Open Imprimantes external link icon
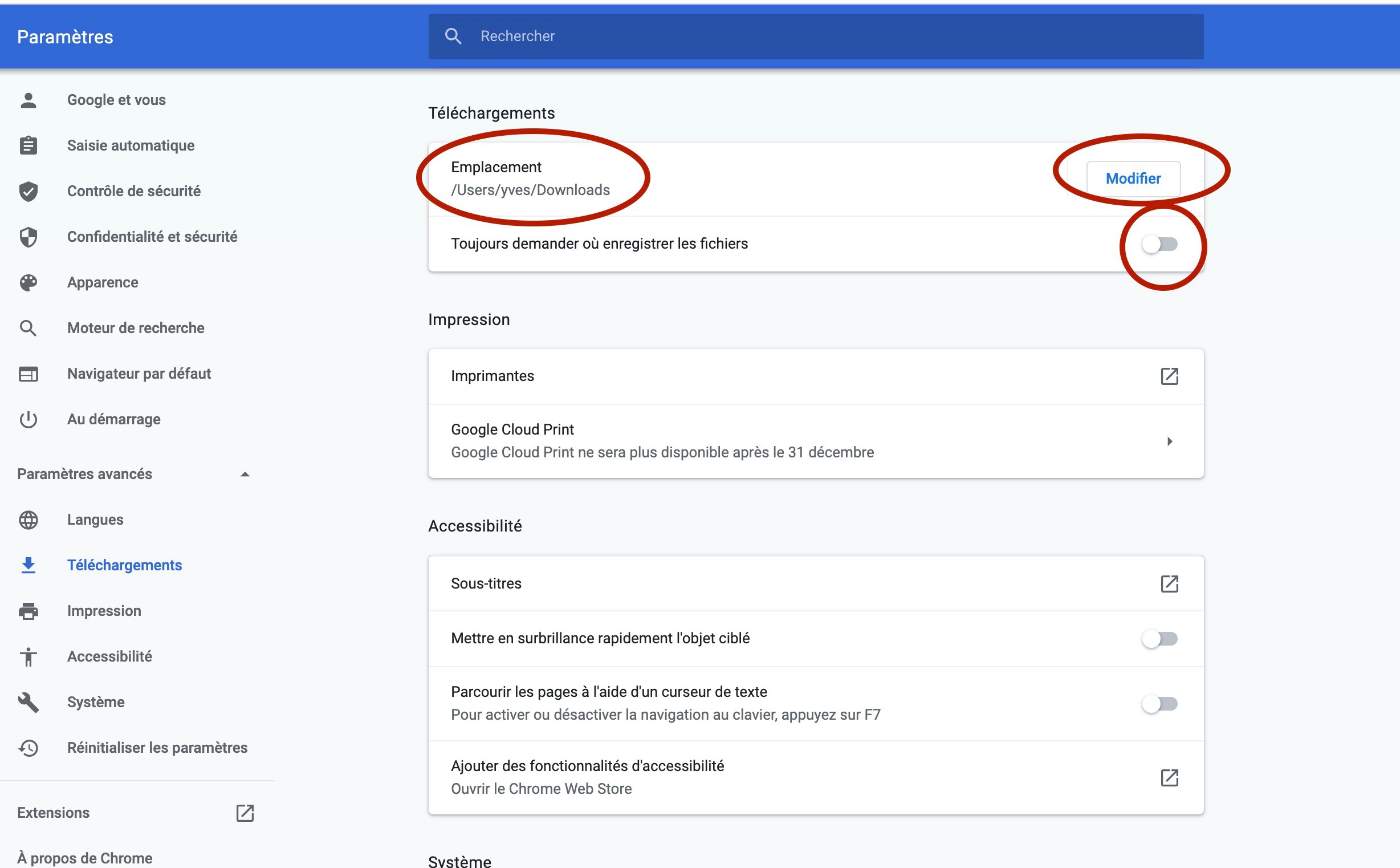This screenshot has height=868, width=1400. 1169,376
